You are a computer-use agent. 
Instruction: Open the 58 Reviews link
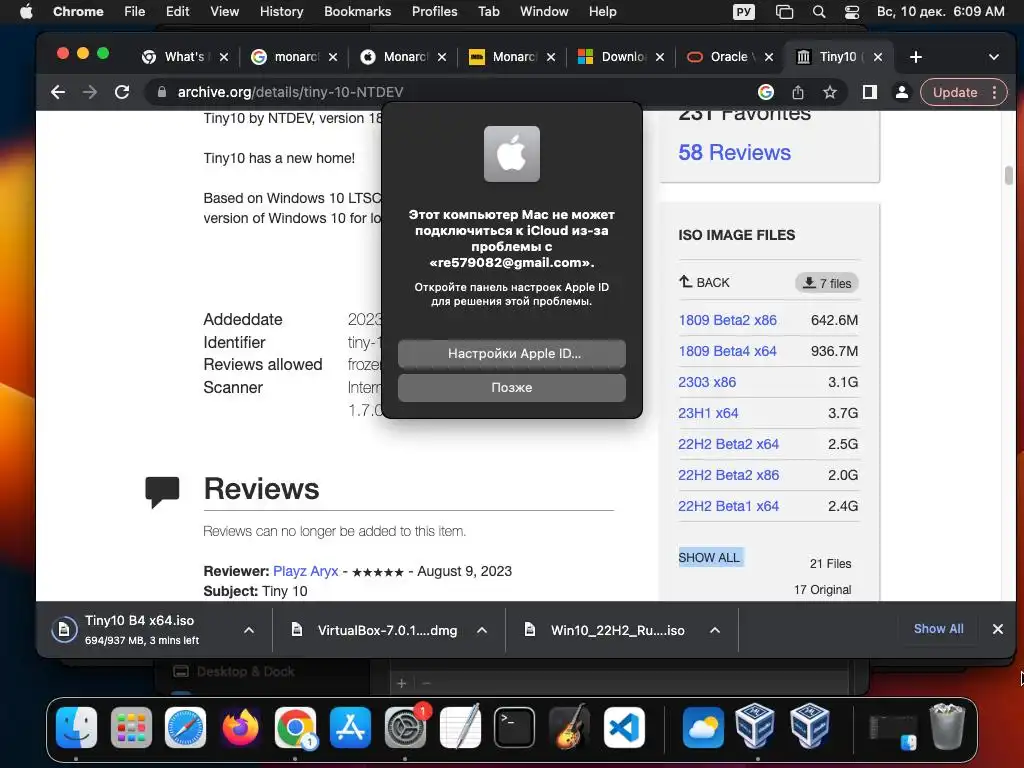[x=734, y=153]
